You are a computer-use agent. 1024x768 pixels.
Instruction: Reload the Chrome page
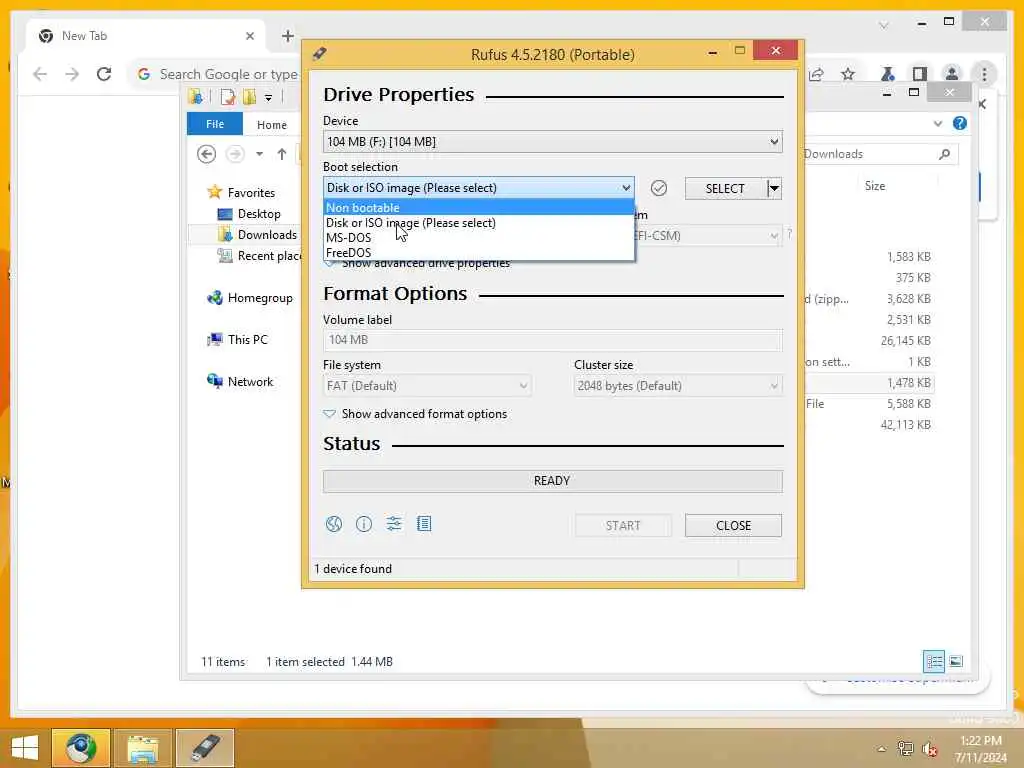tap(104, 74)
